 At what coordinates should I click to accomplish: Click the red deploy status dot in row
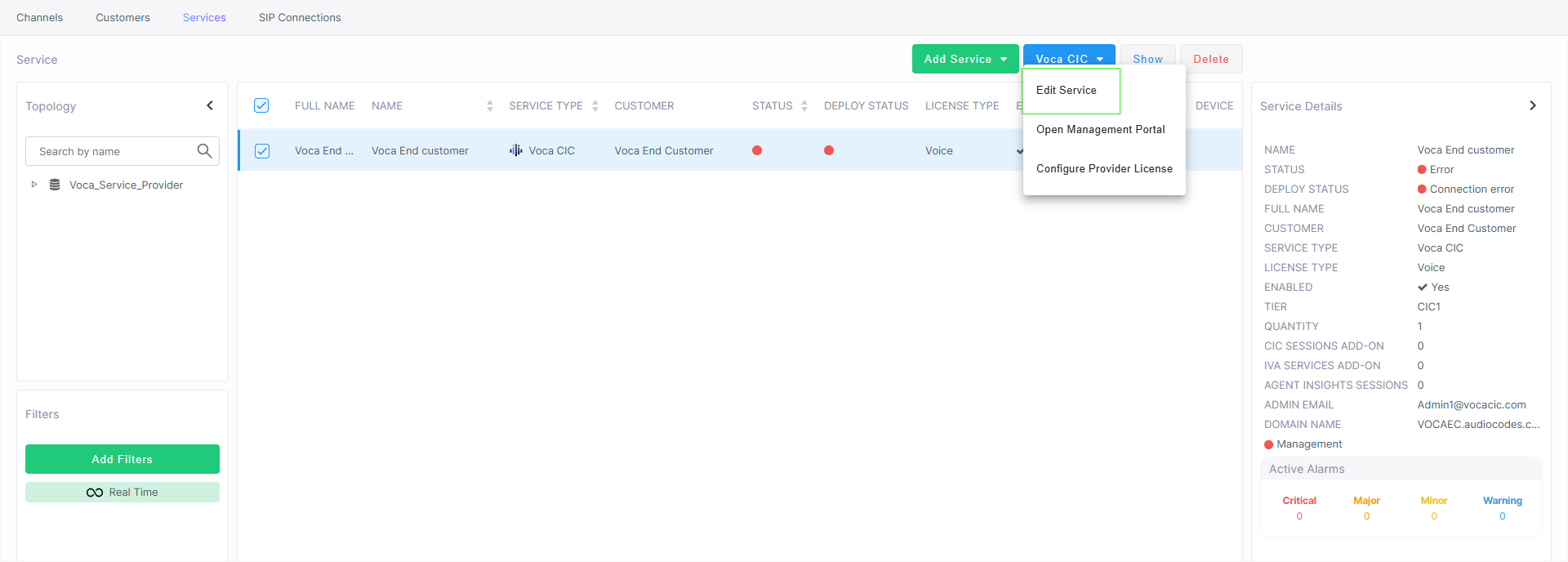829,150
